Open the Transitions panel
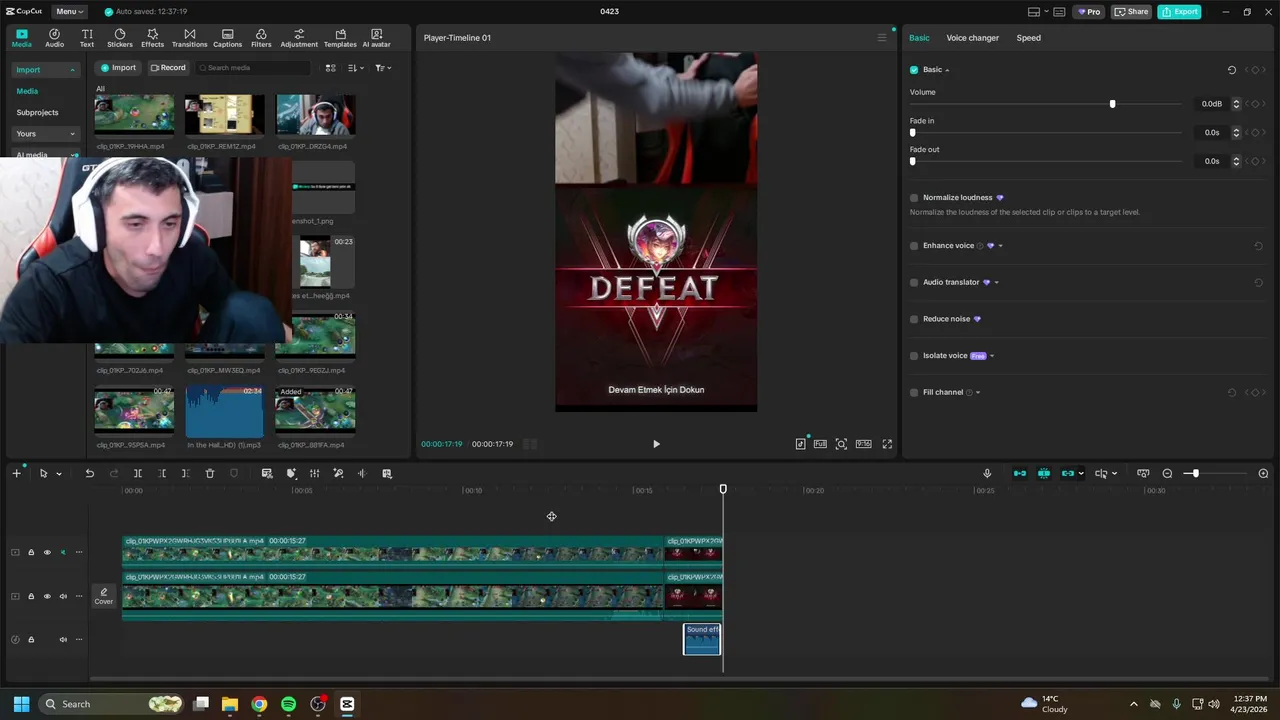 189,38
